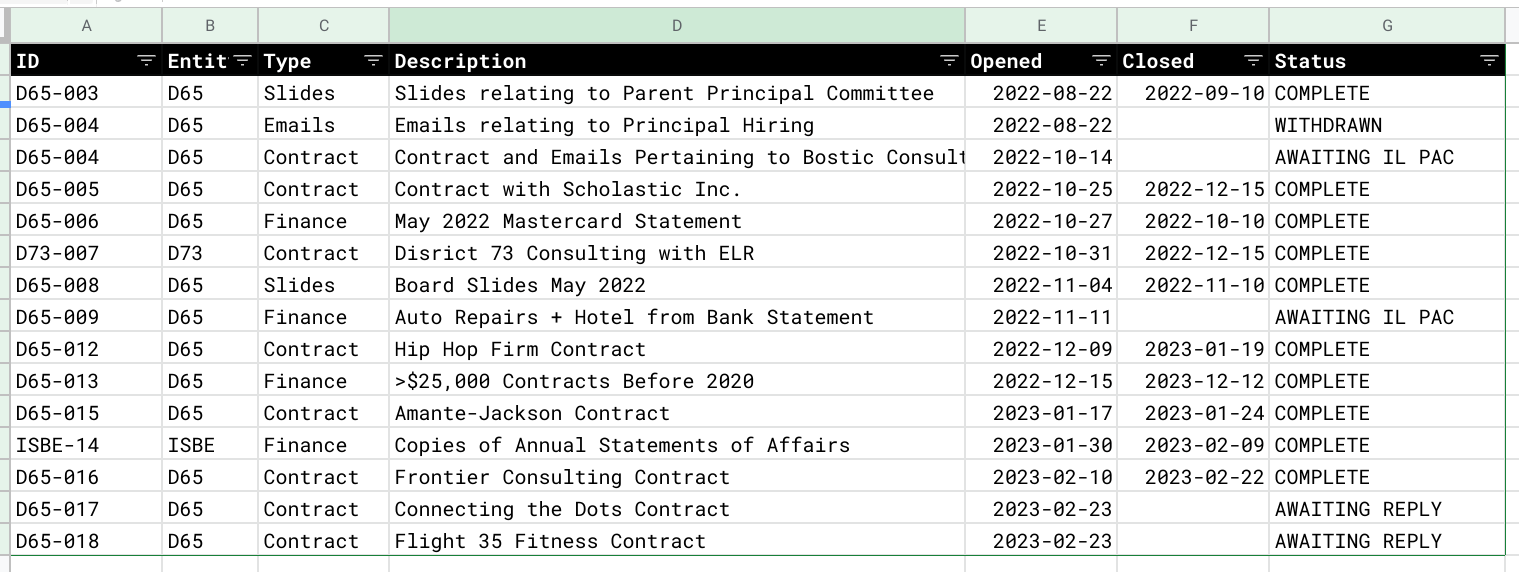The width and height of the screenshot is (1519, 572).
Task: Select column E header
Action: [1041, 26]
